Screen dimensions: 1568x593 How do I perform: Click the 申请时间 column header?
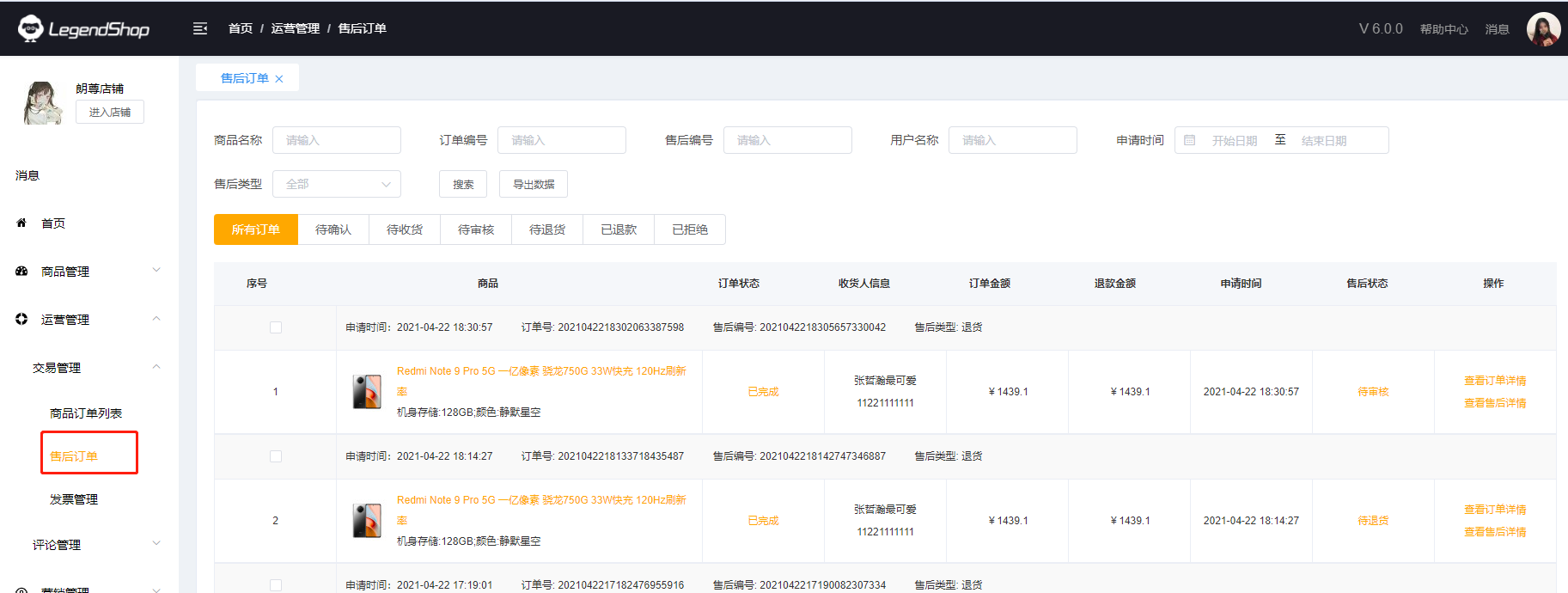click(1241, 284)
